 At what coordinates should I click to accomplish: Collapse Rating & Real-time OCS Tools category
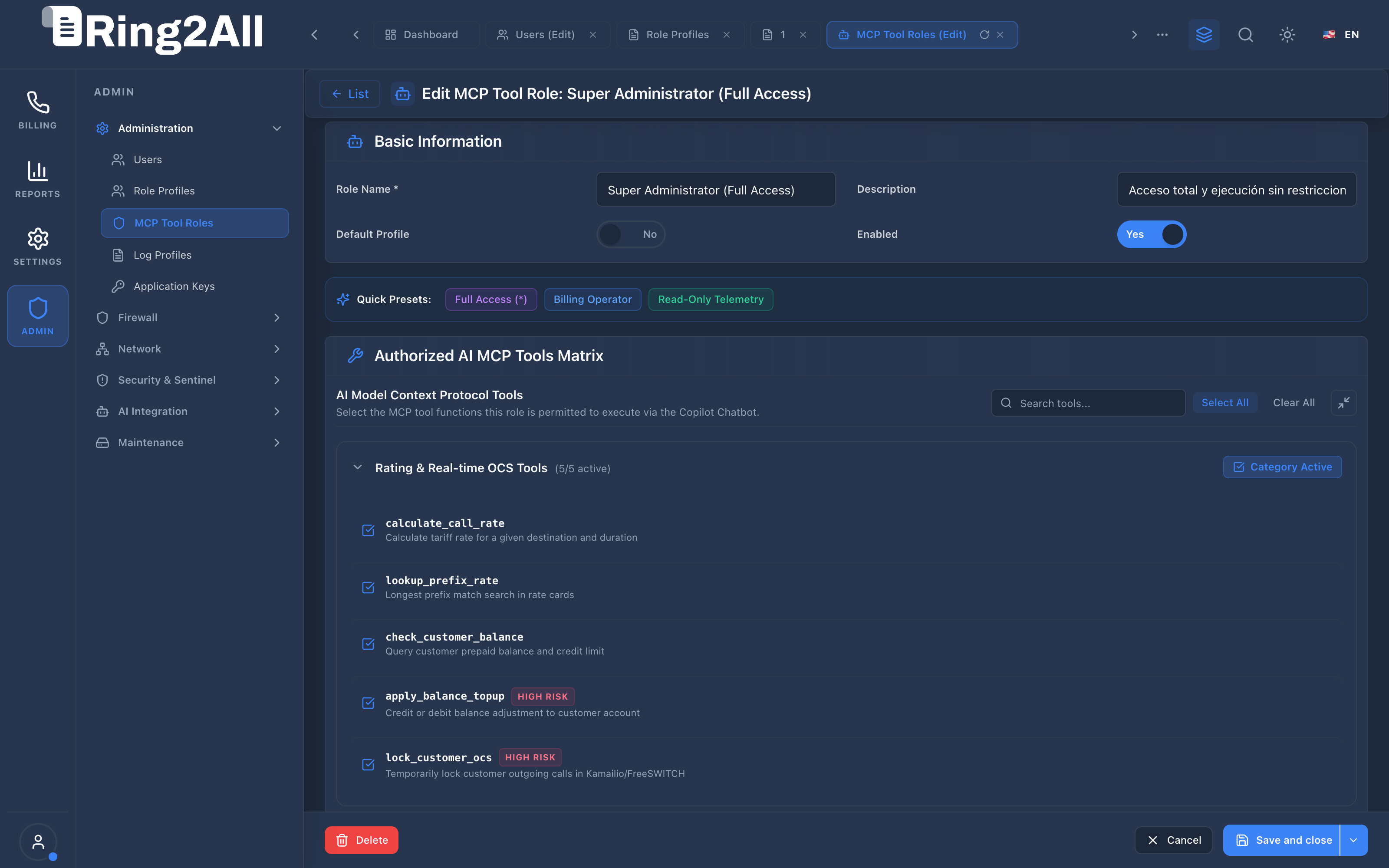(358, 467)
